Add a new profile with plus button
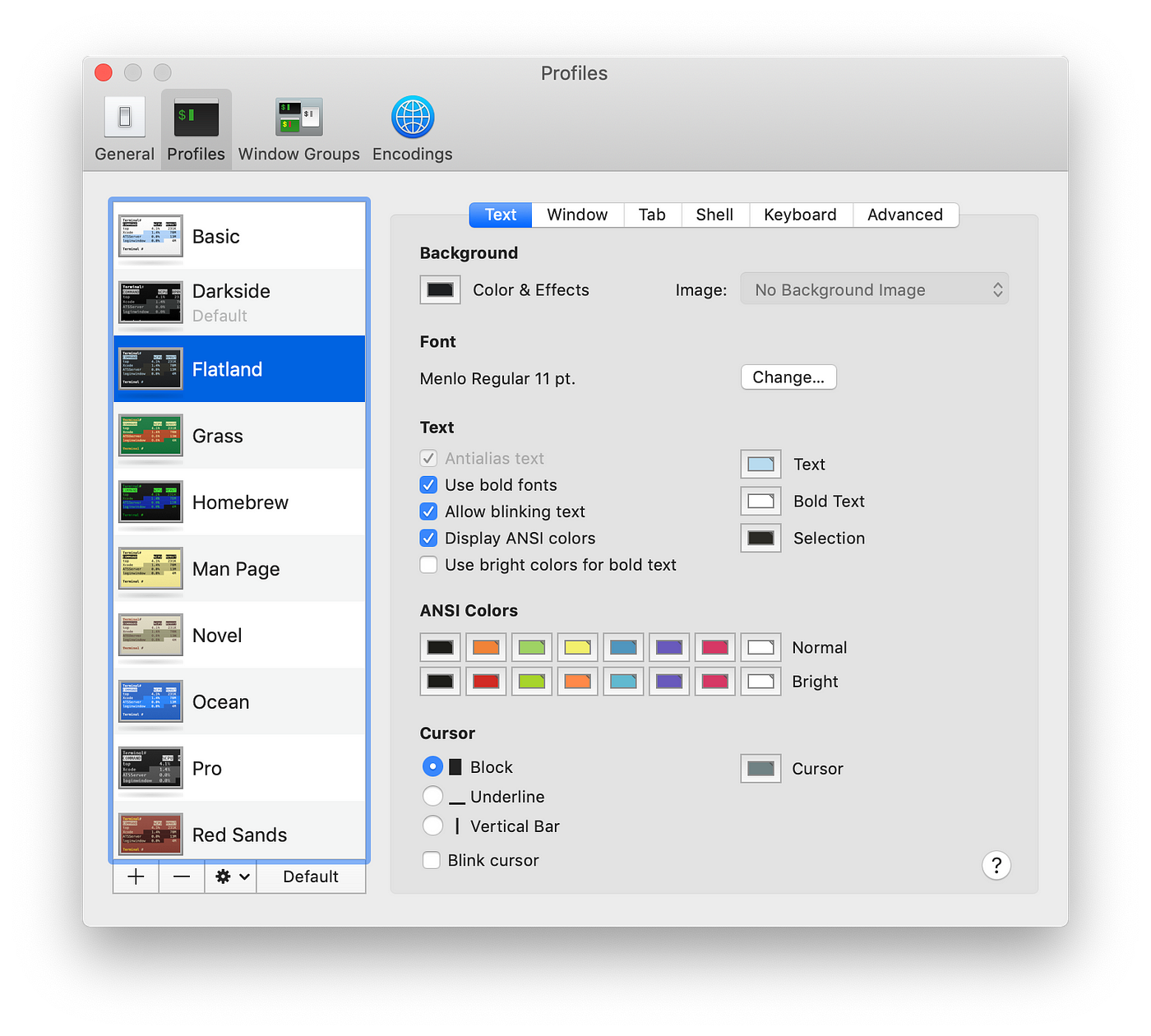Viewport: 1151px width, 1036px height. coord(136,877)
